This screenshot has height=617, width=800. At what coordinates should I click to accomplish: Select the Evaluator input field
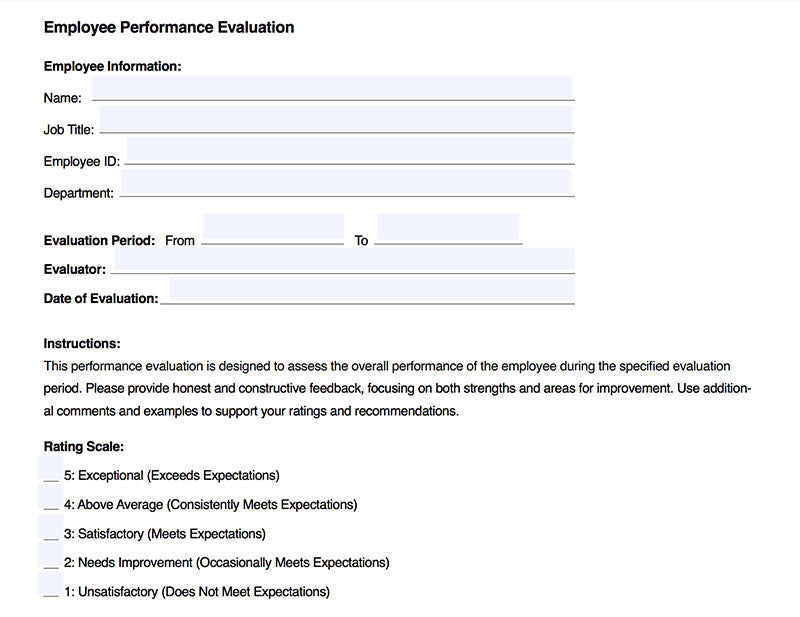(344, 261)
